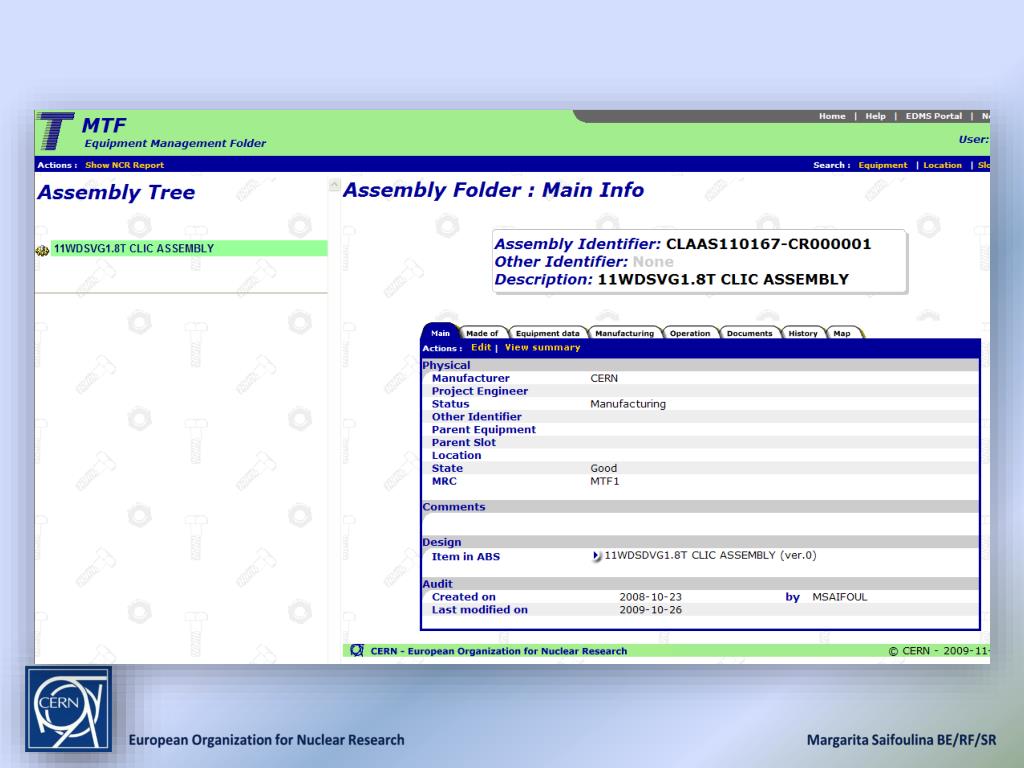Screen dimensions: 1024x768
Task: Open the Help link in top bar
Action: point(875,116)
